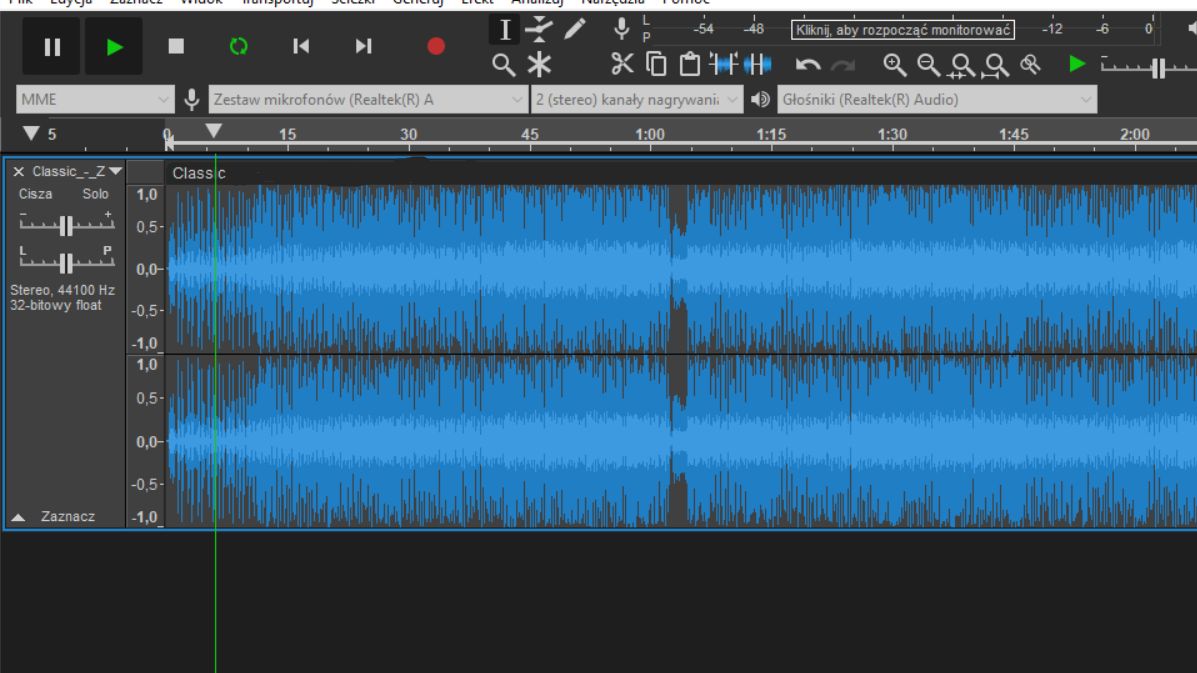Click the lower channel waveform
Image resolution: width=1197 pixels, height=673 pixels.
tap(681, 442)
